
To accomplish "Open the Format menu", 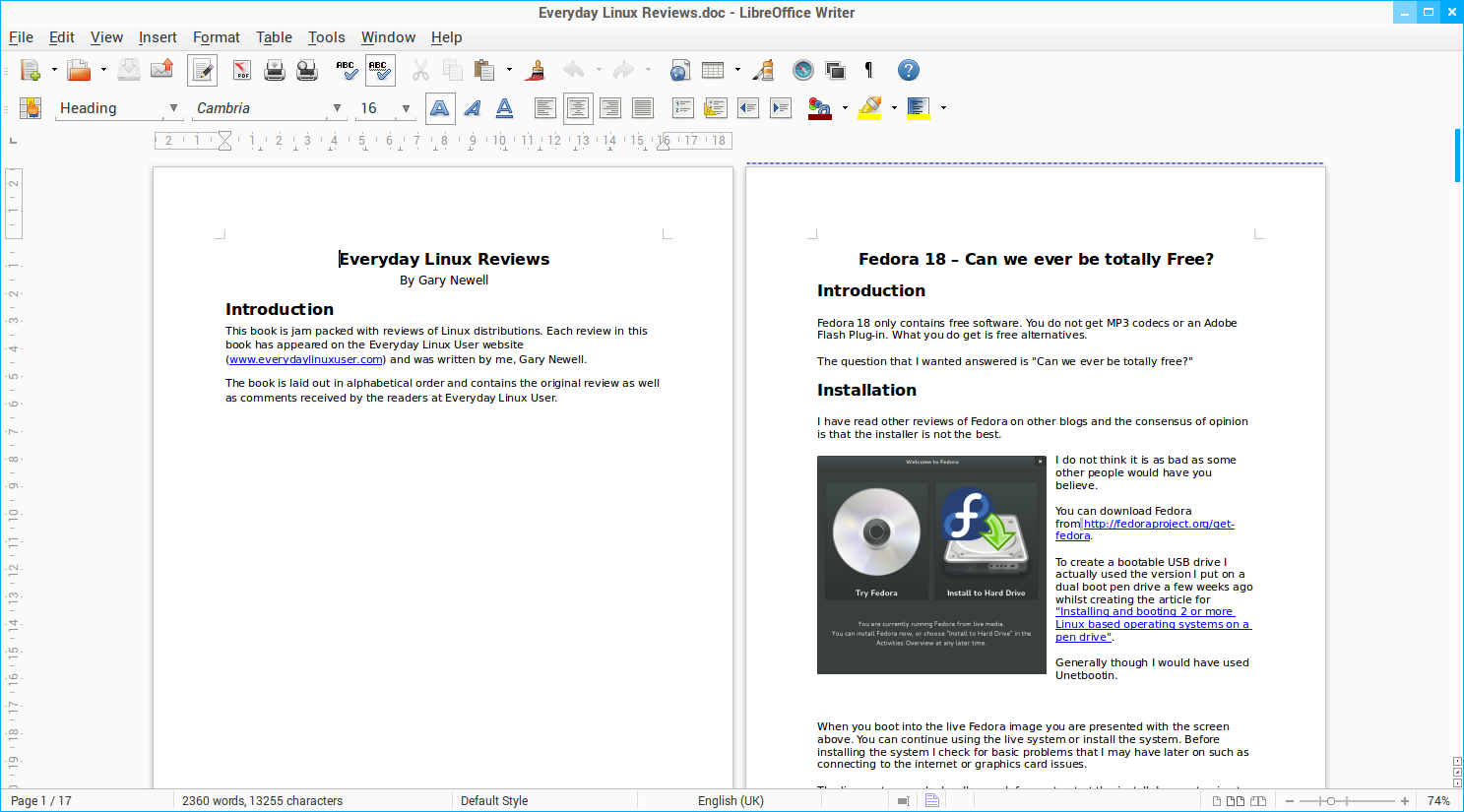I will tap(217, 37).
